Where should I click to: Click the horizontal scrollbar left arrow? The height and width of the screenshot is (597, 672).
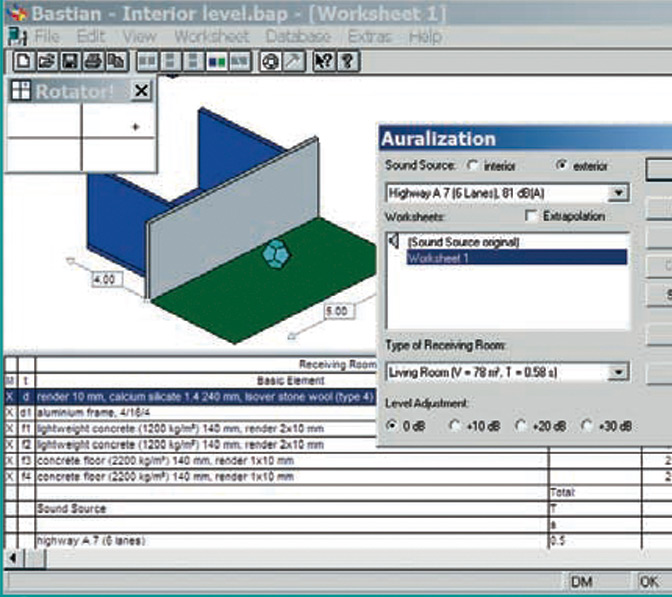pos(12,558)
